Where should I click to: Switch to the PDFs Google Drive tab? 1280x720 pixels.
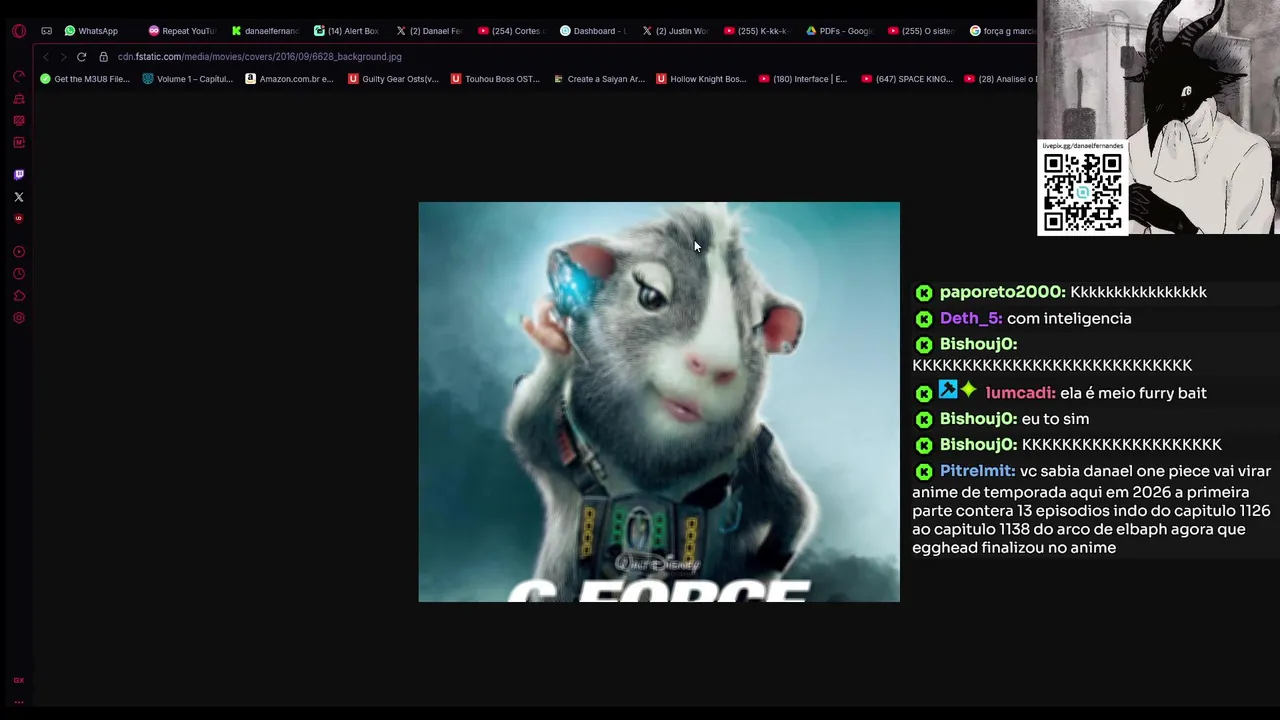(839, 31)
